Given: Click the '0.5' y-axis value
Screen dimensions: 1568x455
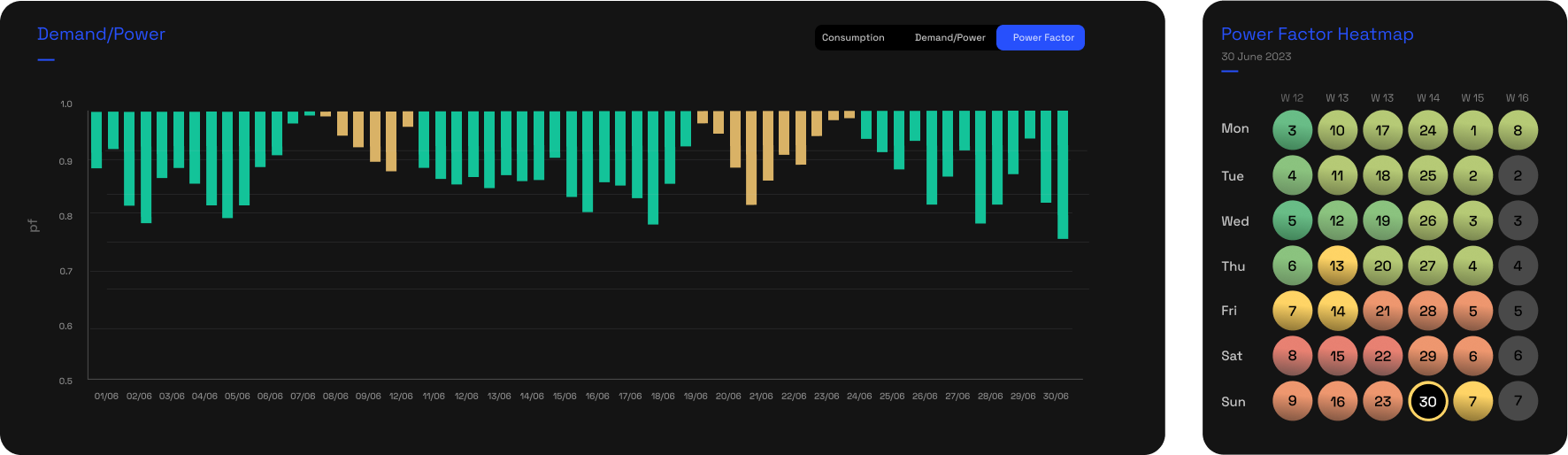Looking at the screenshot, I should pos(66,382).
